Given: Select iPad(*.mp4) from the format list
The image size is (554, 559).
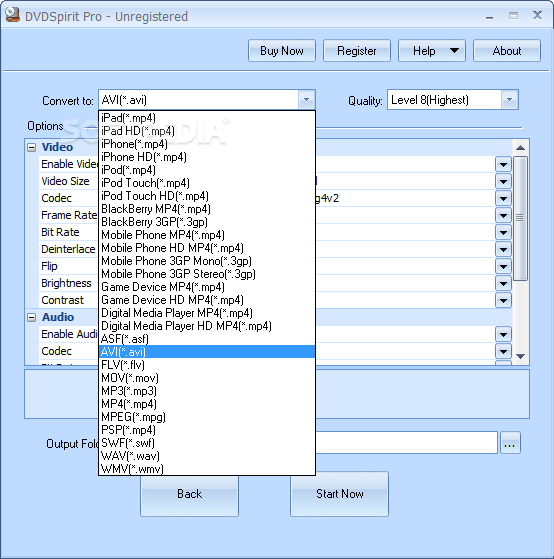Looking at the screenshot, I should [x=207, y=118].
